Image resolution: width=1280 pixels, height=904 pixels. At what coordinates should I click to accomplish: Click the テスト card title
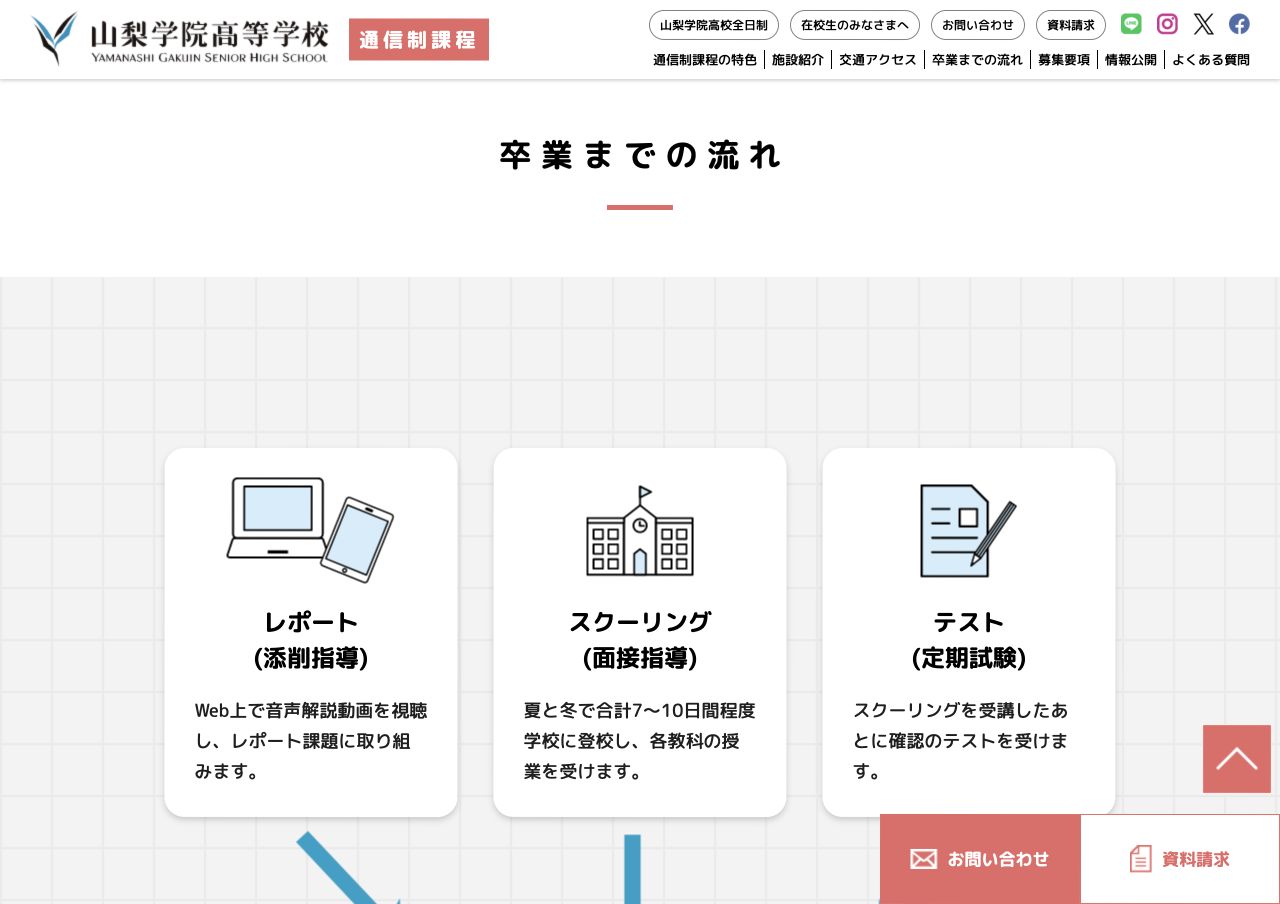pyautogui.click(x=969, y=622)
